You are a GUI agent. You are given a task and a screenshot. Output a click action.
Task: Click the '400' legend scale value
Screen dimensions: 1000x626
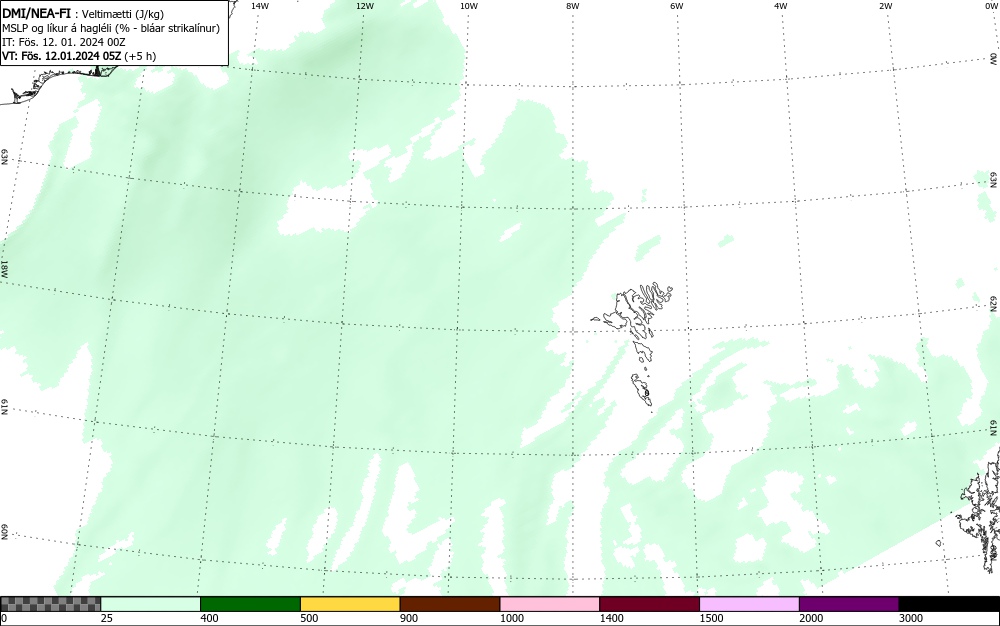[x=209, y=618]
